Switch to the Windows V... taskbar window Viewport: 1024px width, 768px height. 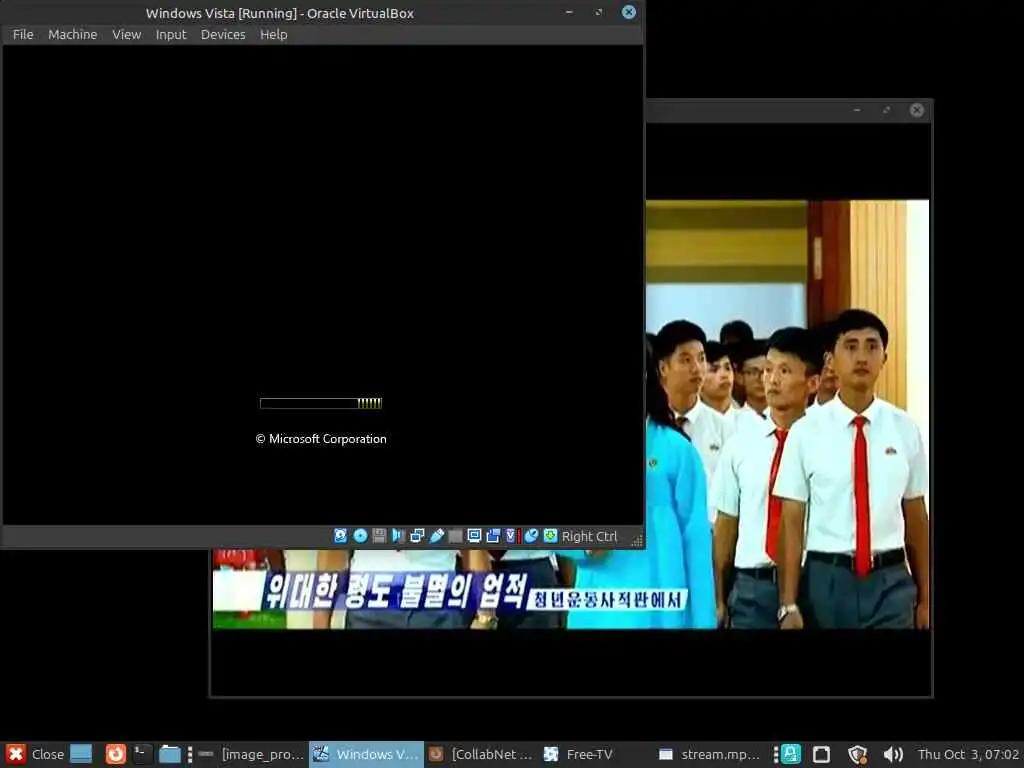click(366, 754)
